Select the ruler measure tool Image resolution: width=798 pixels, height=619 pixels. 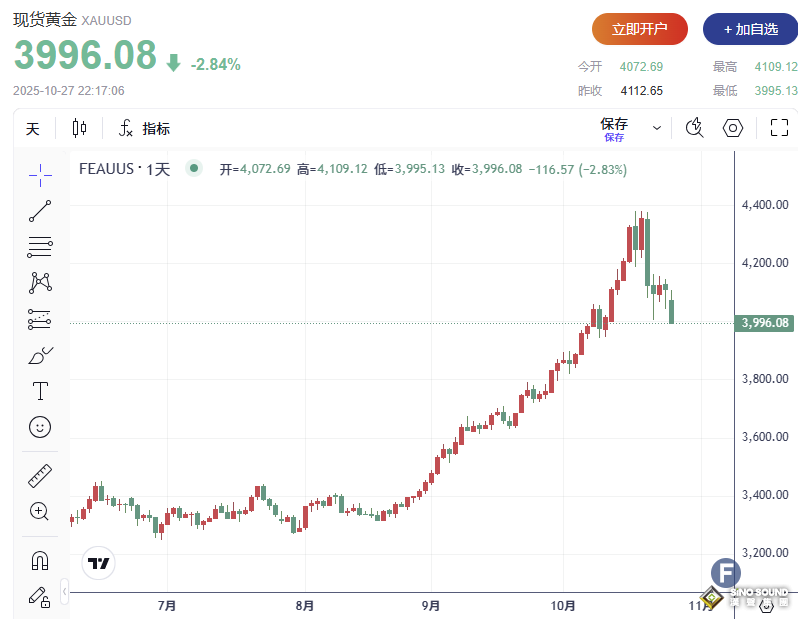pos(40,475)
